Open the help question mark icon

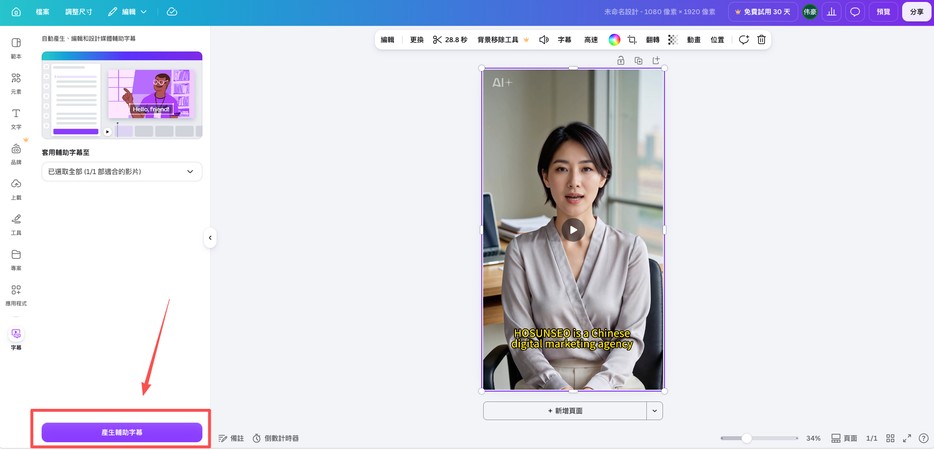coord(924,438)
